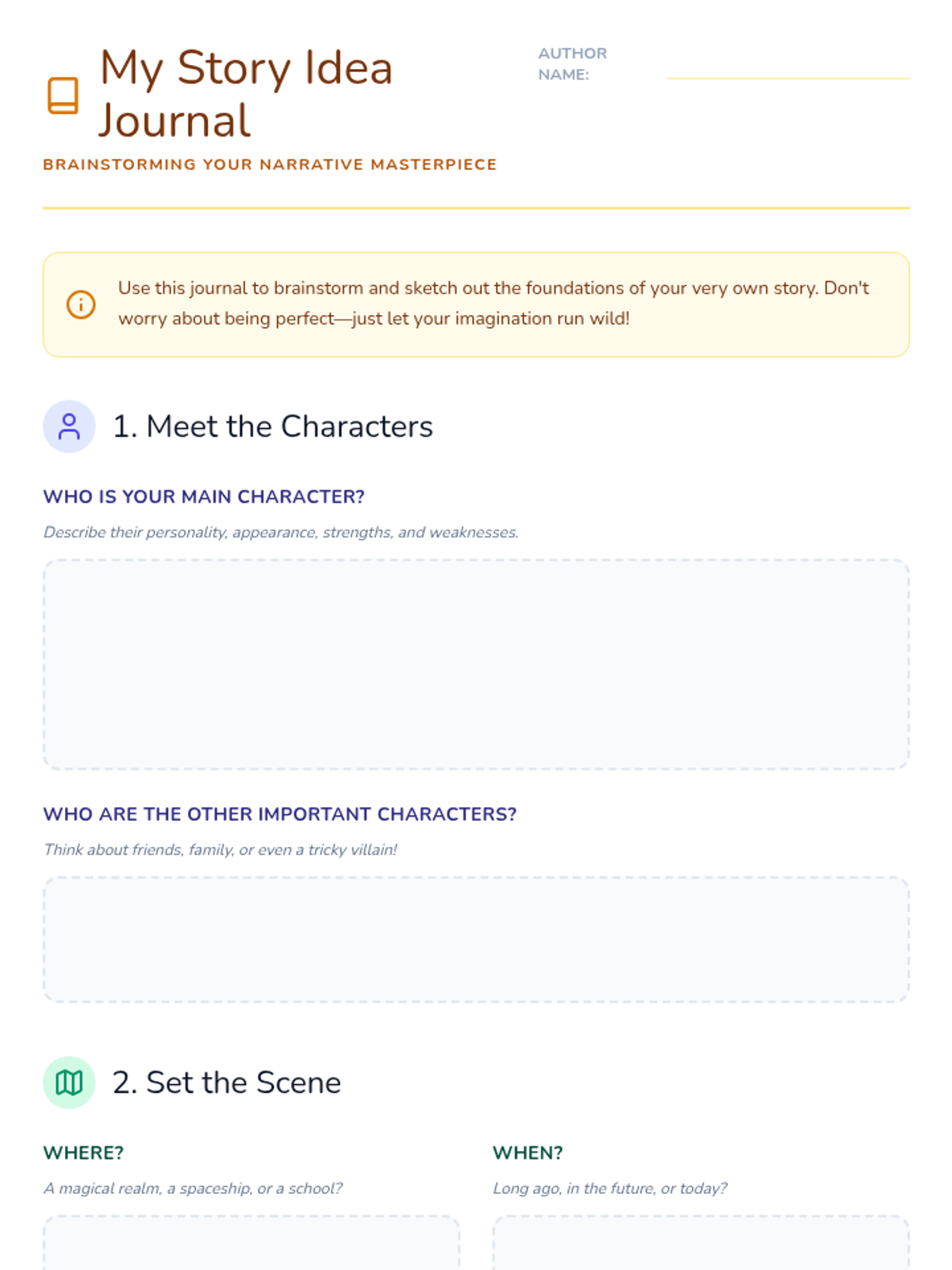Image resolution: width=952 pixels, height=1270 pixels.
Task: Click the green map icon beside Set the Scene
Action: (x=69, y=1083)
